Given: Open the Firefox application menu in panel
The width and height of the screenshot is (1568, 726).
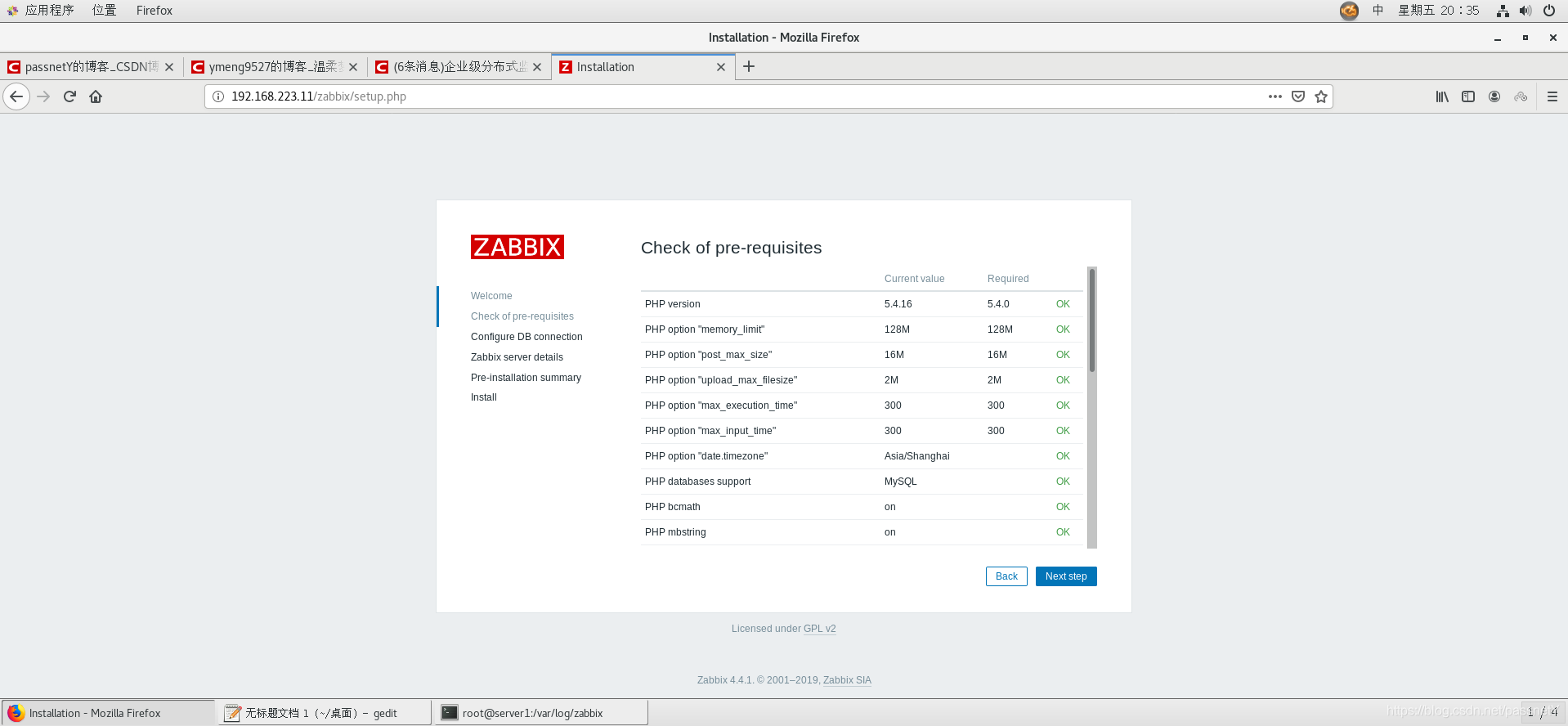Looking at the screenshot, I should click(x=155, y=11).
